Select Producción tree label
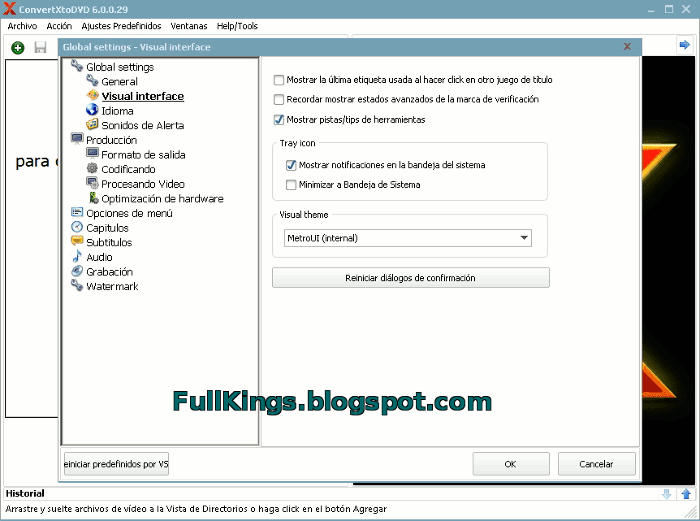700x521 pixels. pos(112,140)
